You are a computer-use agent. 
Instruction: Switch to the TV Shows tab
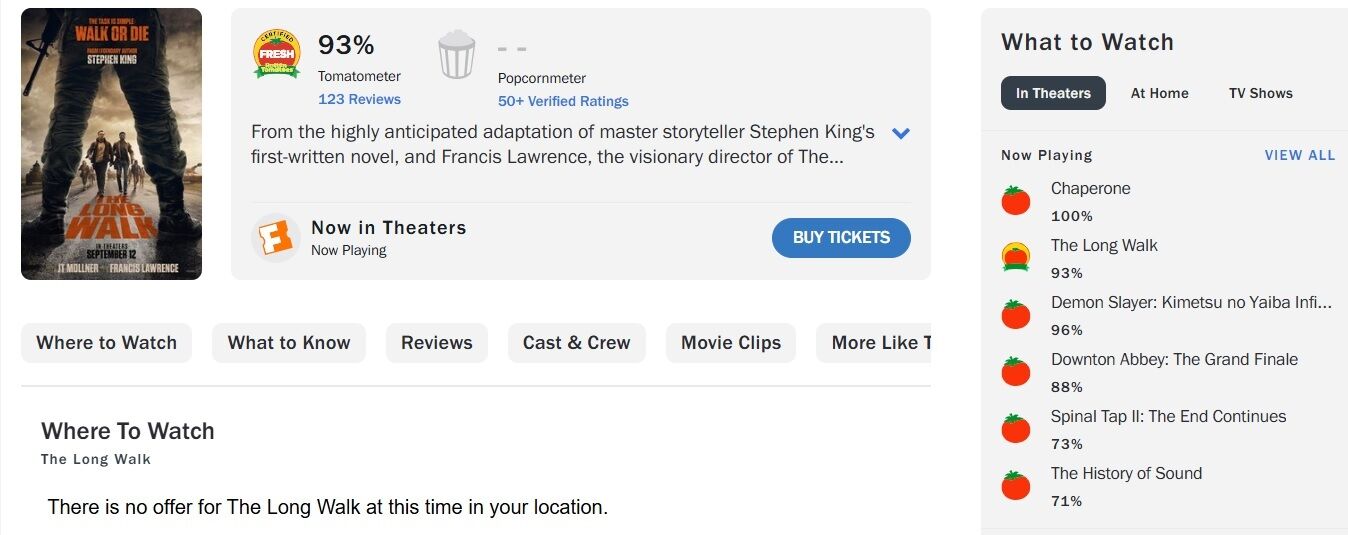(x=1260, y=93)
